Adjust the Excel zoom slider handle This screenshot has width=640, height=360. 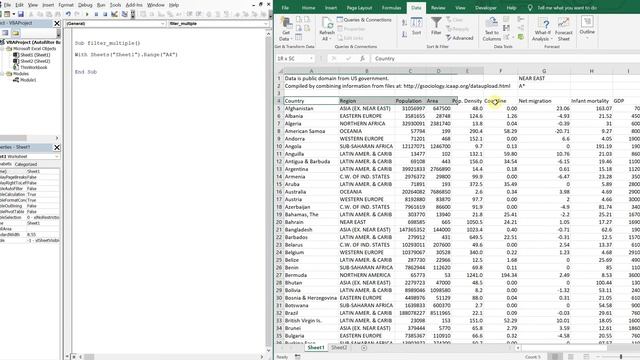tap(621, 357)
